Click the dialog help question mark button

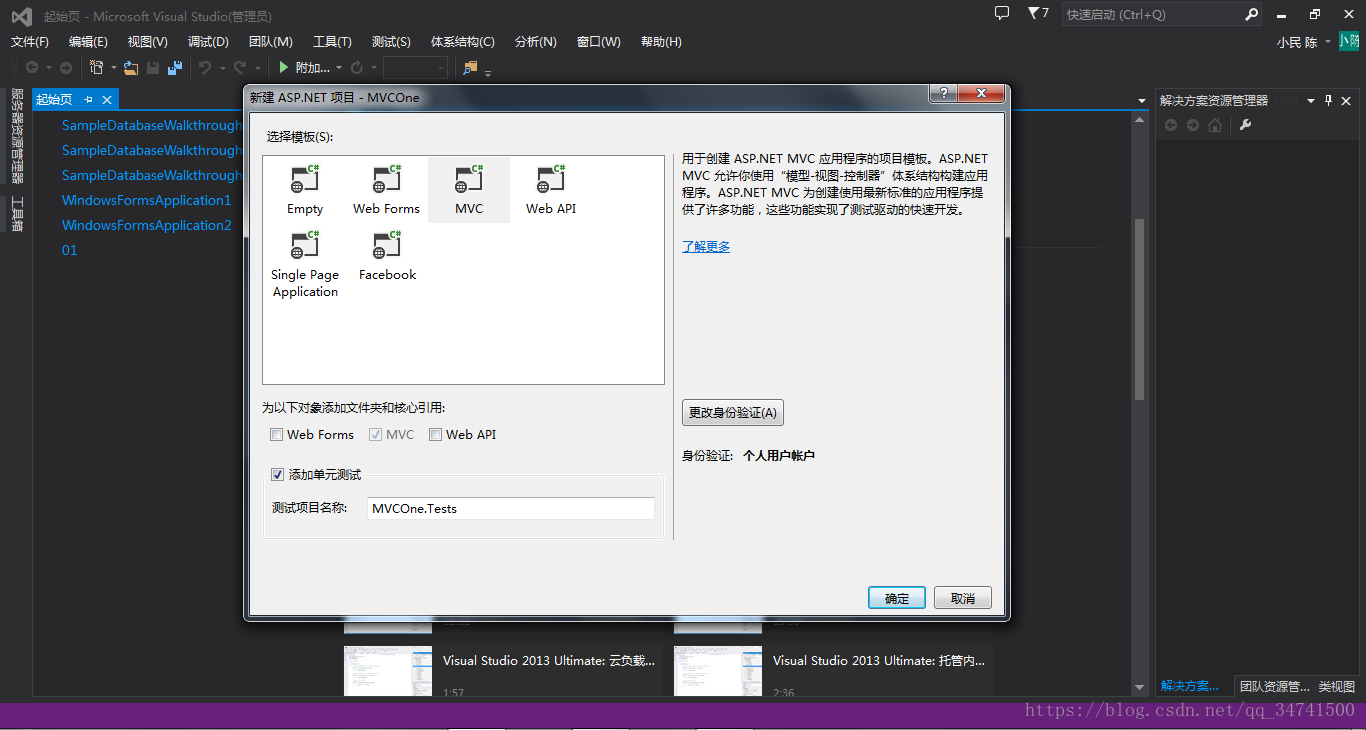(x=941, y=93)
